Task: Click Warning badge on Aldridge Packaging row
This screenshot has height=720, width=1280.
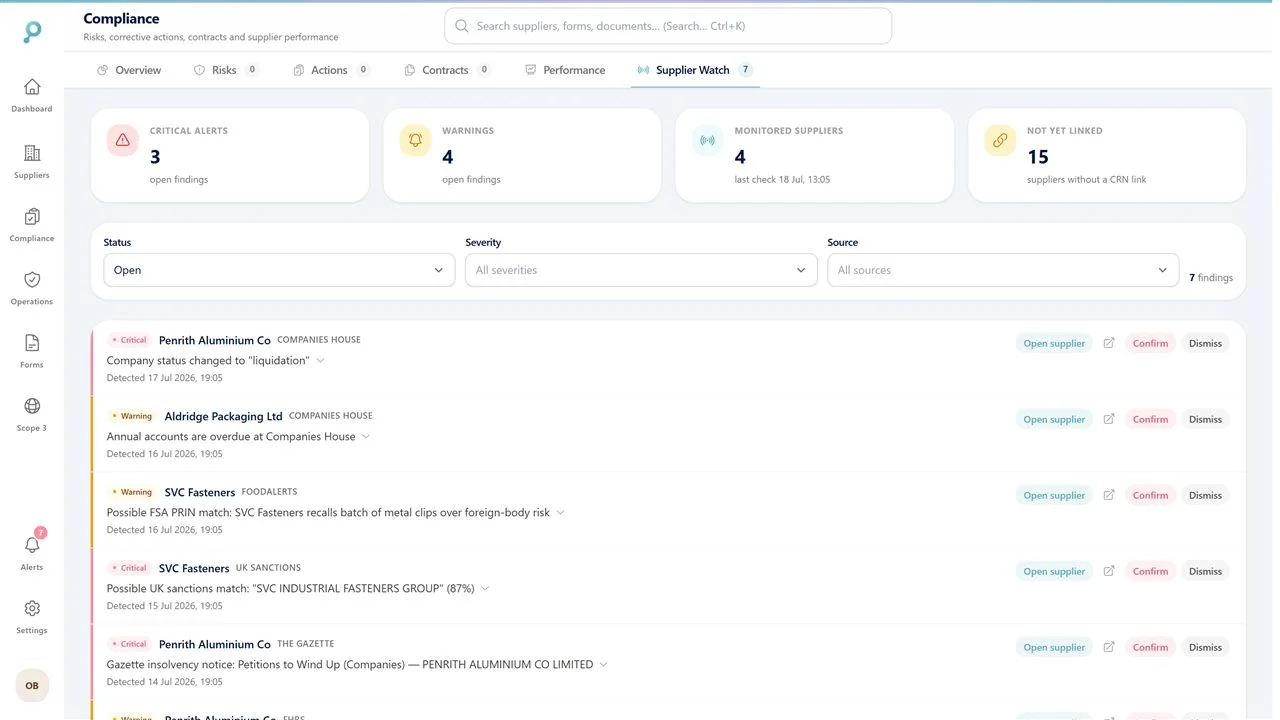Action: tap(133, 416)
